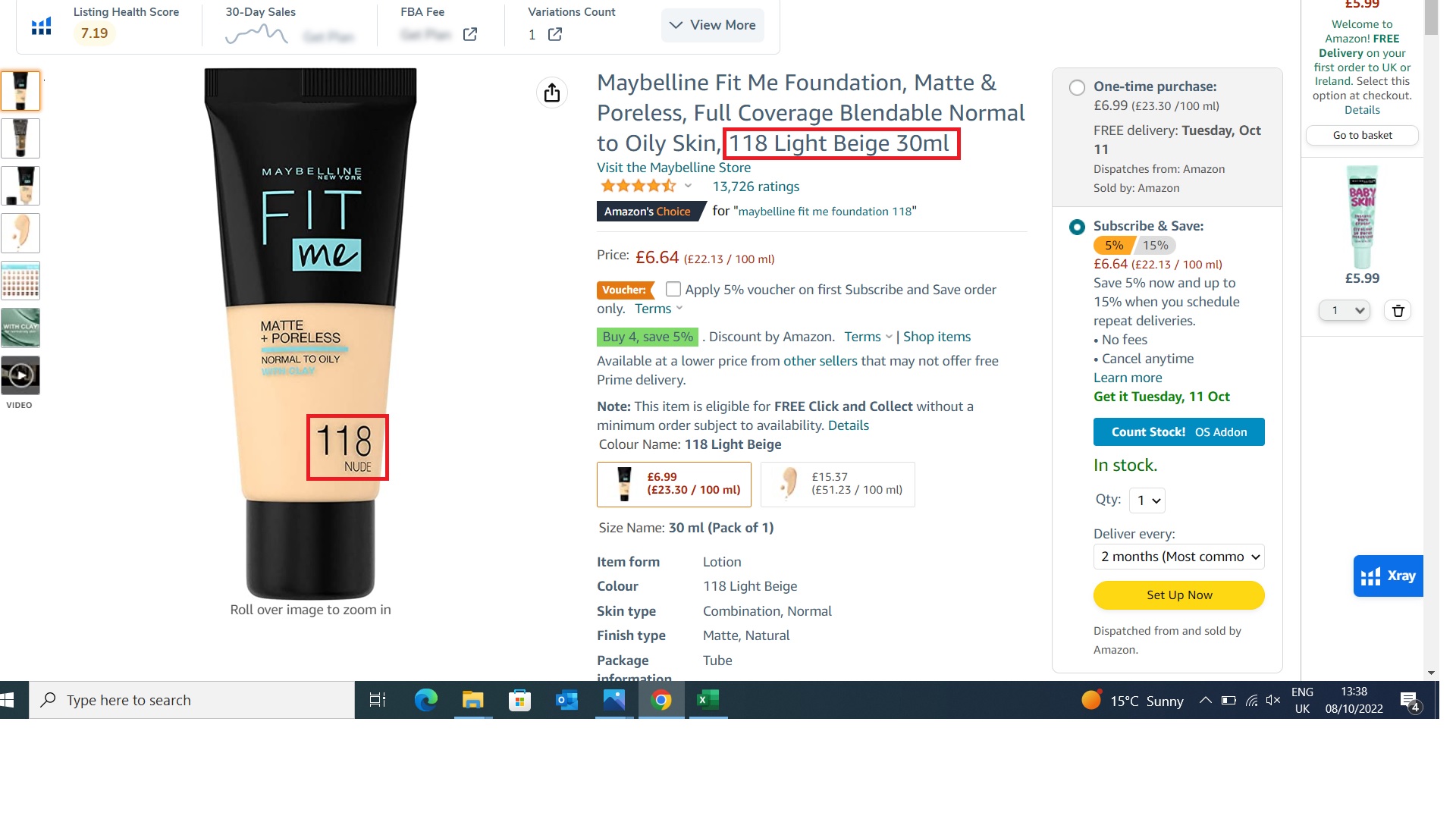Open the ratings breakdown chevron
This screenshot has height=819, width=1456.
click(x=688, y=185)
